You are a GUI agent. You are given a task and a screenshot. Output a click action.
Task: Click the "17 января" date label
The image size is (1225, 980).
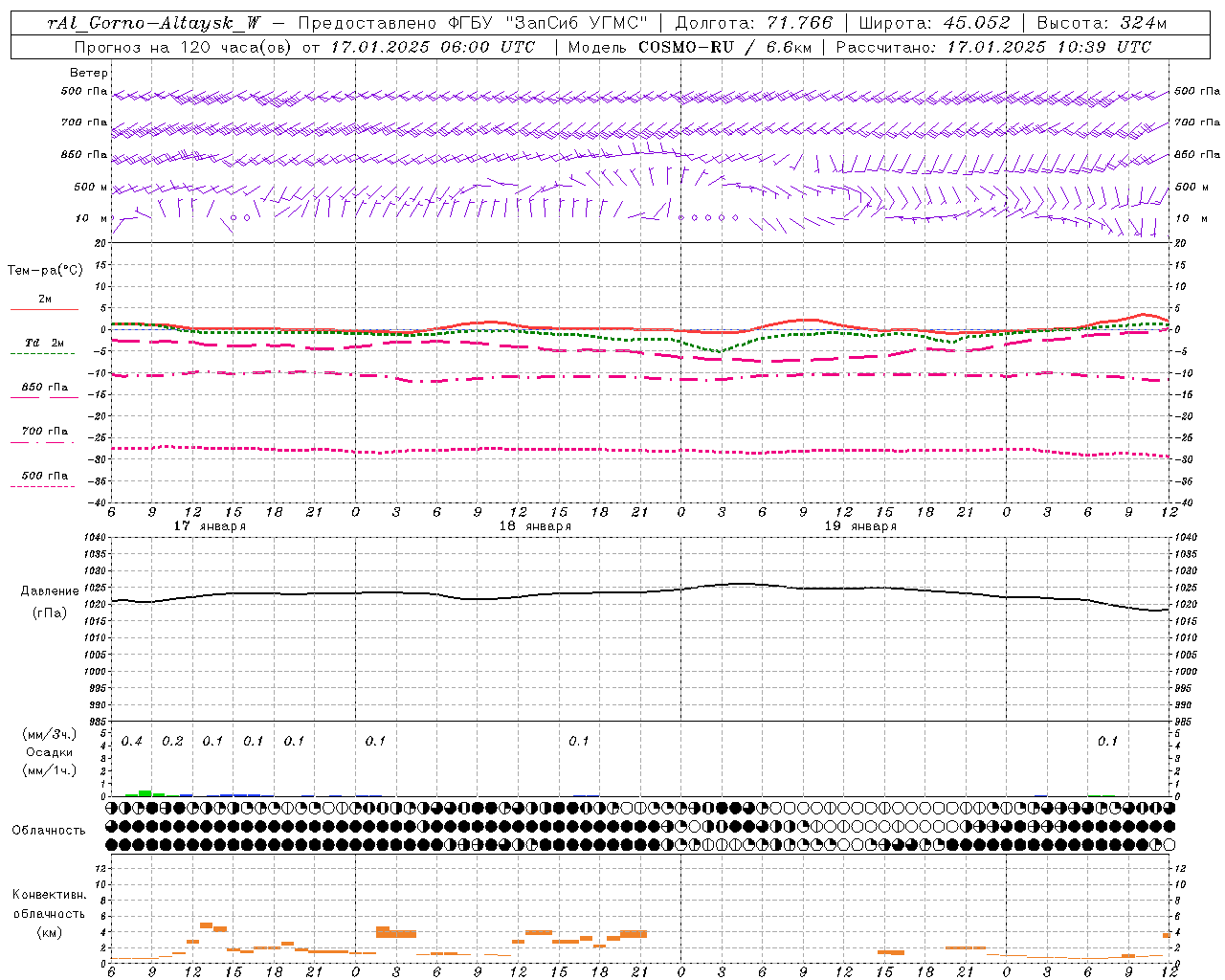[x=210, y=526]
